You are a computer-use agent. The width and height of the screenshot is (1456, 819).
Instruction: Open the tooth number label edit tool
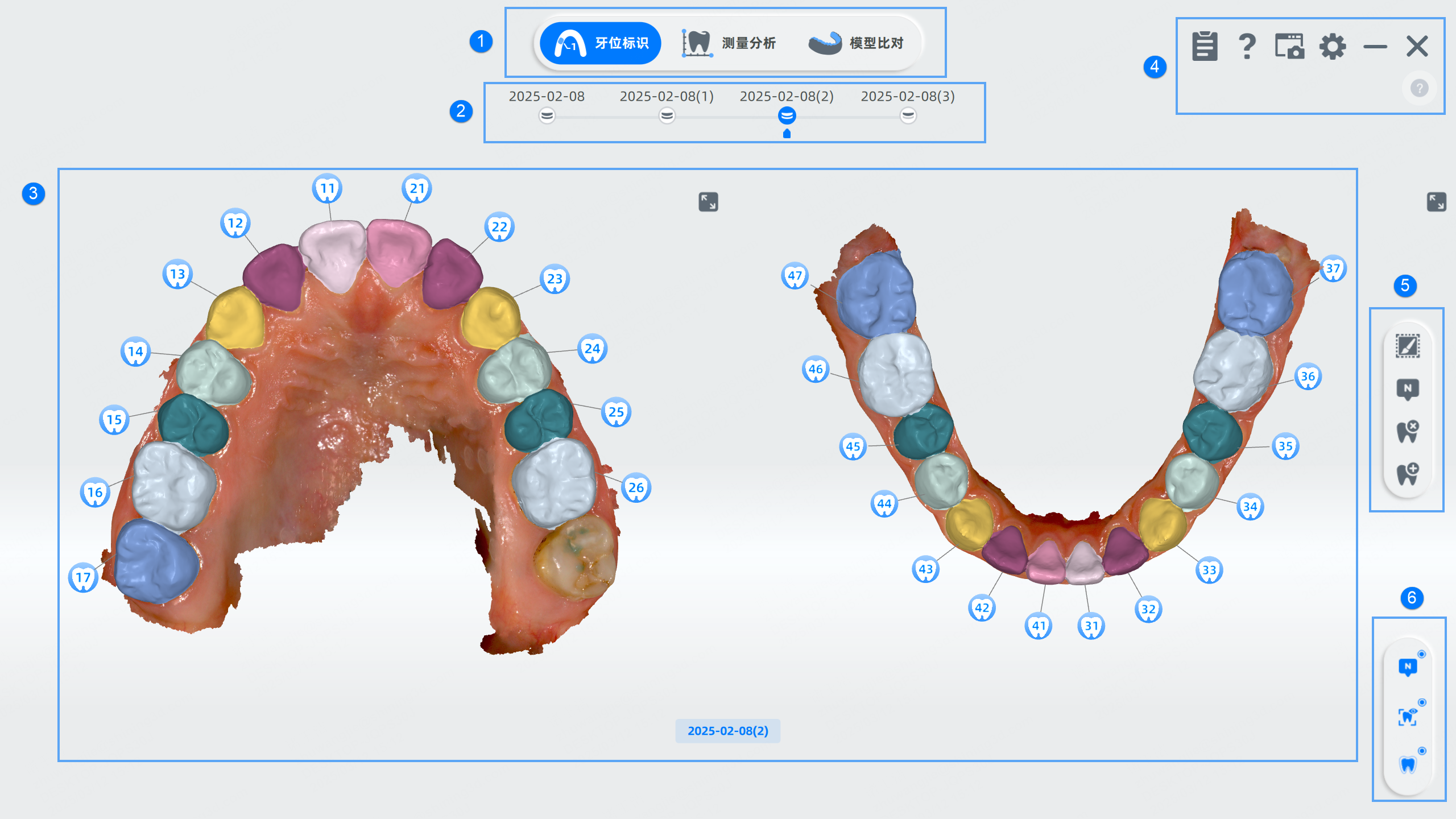point(1408,389)
